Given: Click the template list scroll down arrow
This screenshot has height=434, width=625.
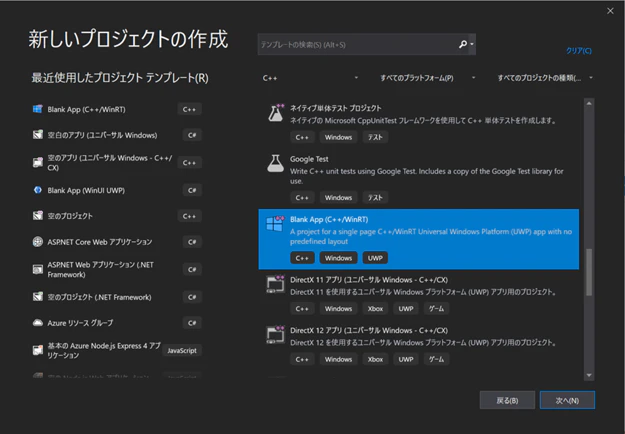Looking at the screenshot, I should click(x=589, y=375).
